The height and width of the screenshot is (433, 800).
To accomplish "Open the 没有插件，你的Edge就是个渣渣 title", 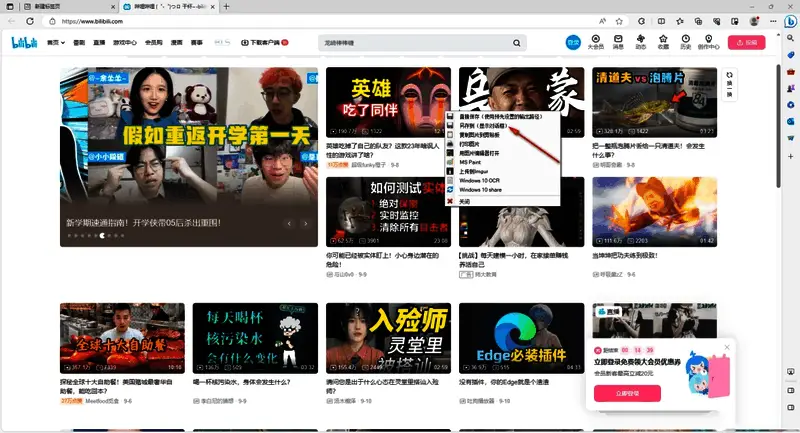I will coord(504,382).
